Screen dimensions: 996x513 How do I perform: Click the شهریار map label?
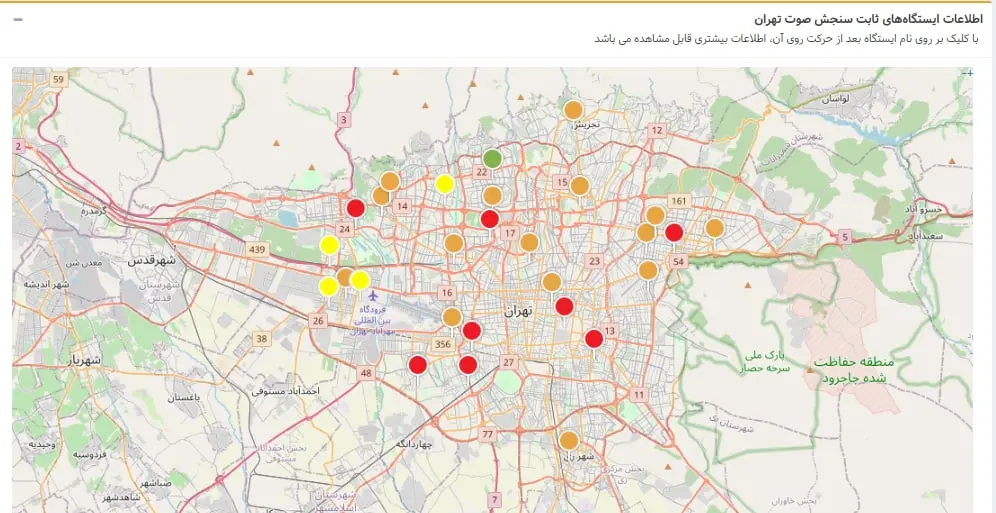pos(84,361)
